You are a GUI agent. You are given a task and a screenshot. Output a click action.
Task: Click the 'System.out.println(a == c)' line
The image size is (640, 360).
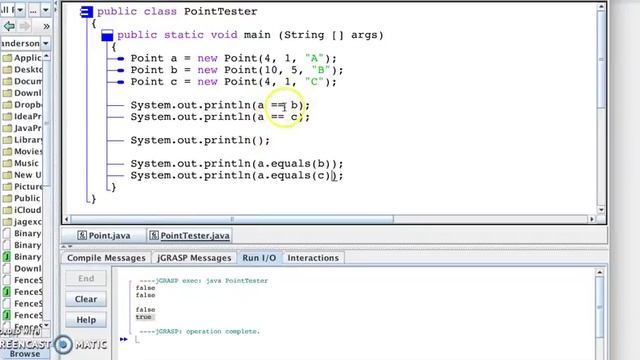220,117
